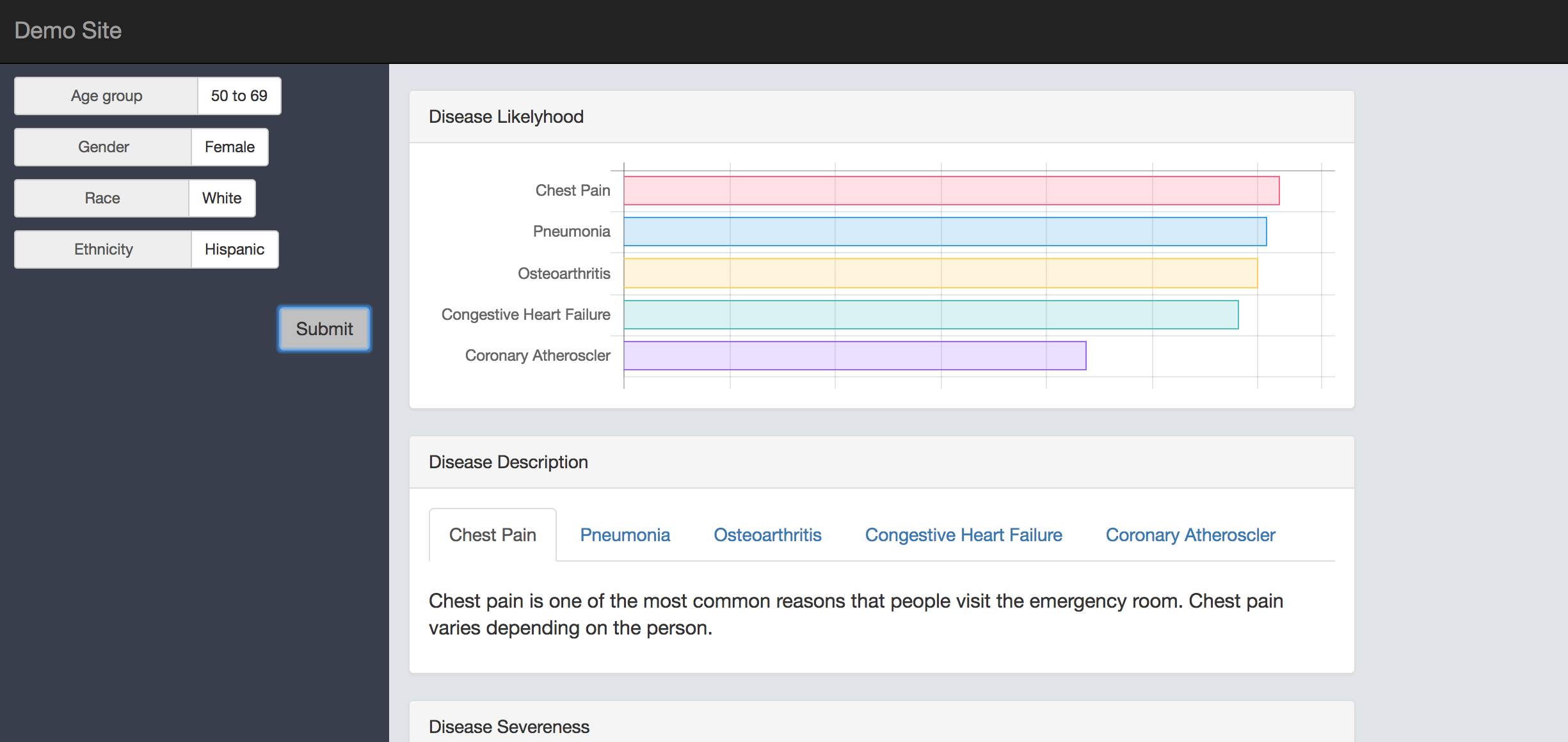Open the Ethnicity dropdown showing Hispanic
The height and width of the screenshot is (742, 1568).
pos(234,249)
